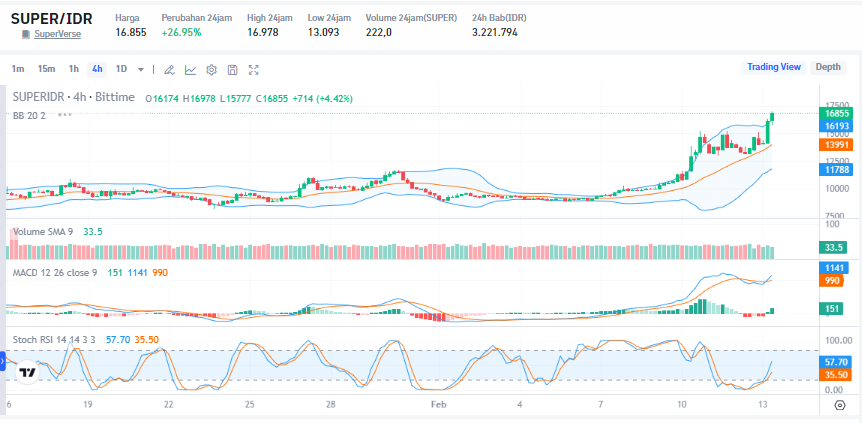Click the Volume 24jam value 222,0

(x=379, y=32)
